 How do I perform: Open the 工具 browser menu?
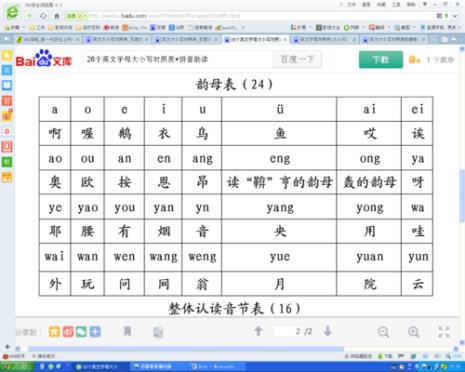point(396,5)
